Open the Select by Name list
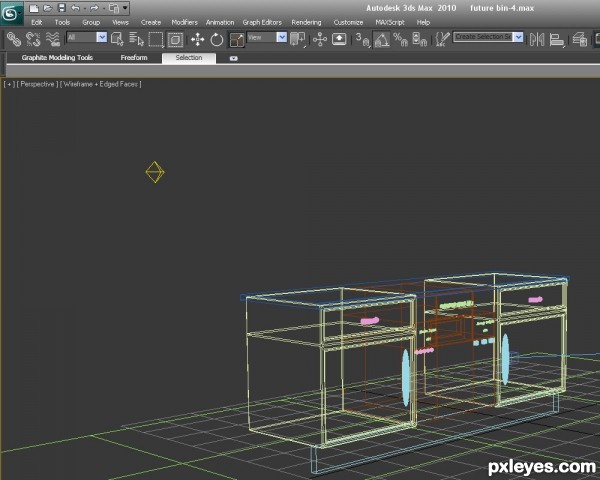Viewport: 600px width, 480px height. [x=136, y=39]
